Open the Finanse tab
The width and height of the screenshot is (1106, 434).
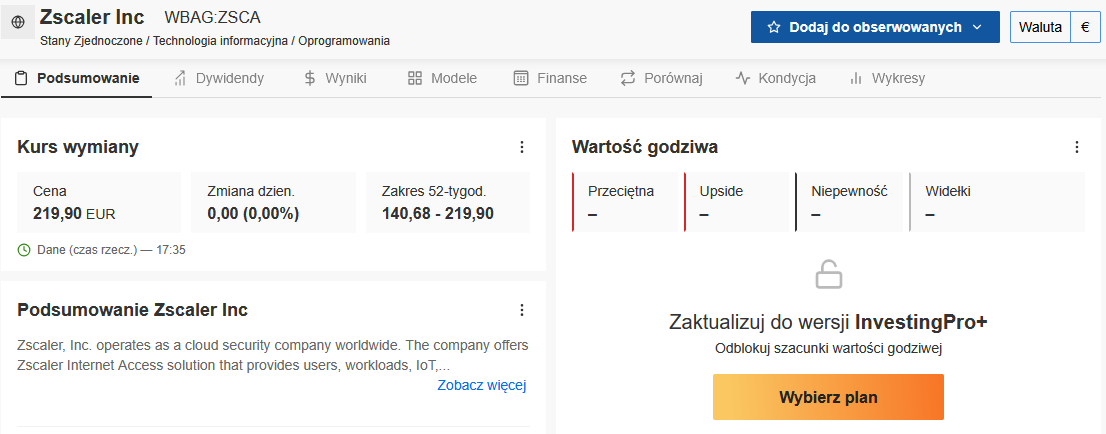tap(550, 78)
